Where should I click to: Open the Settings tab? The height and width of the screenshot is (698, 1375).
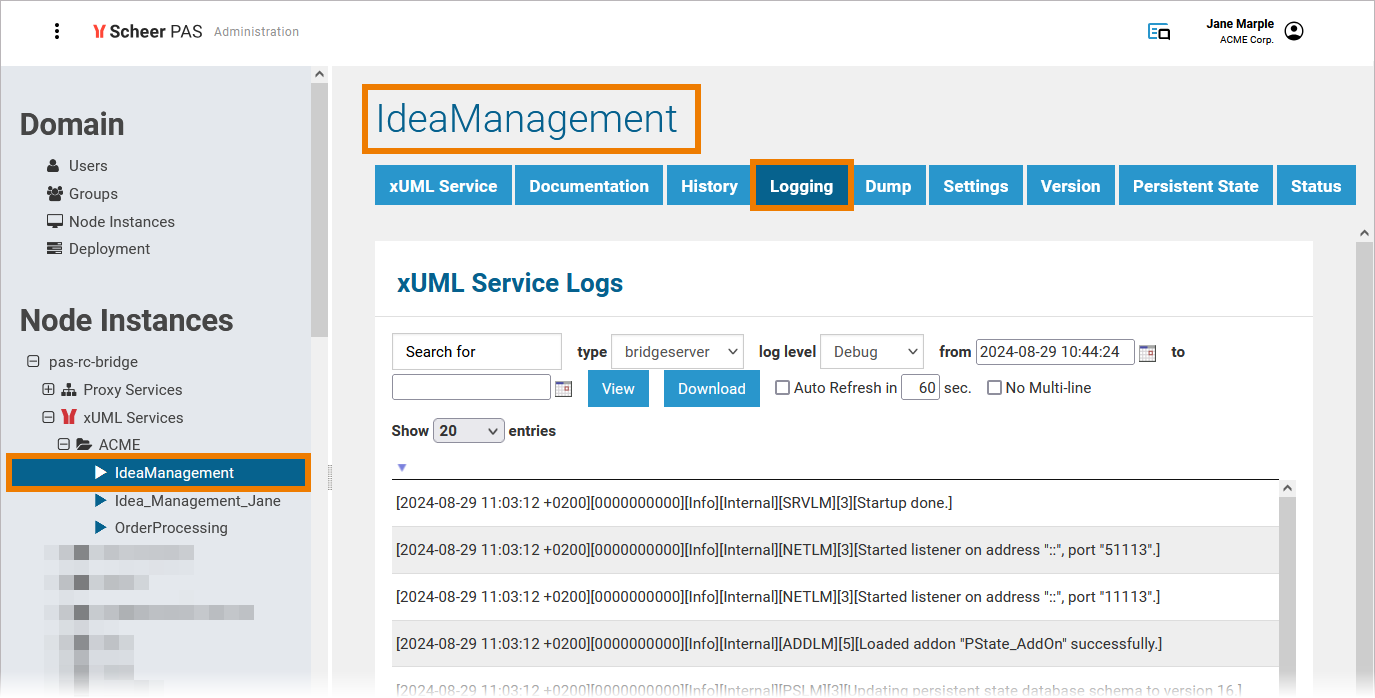975,186
